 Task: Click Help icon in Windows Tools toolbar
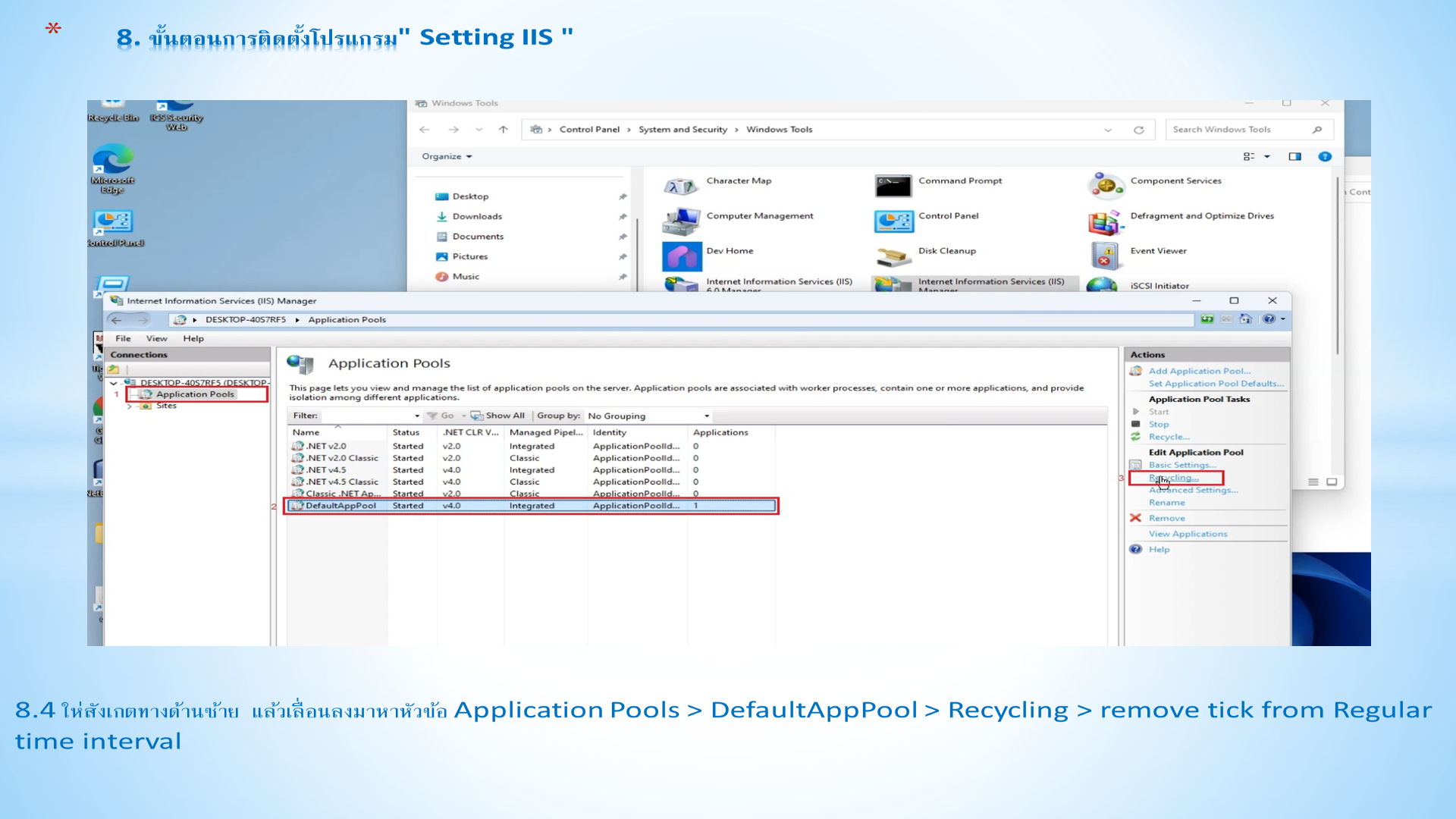pos(1325,156)
